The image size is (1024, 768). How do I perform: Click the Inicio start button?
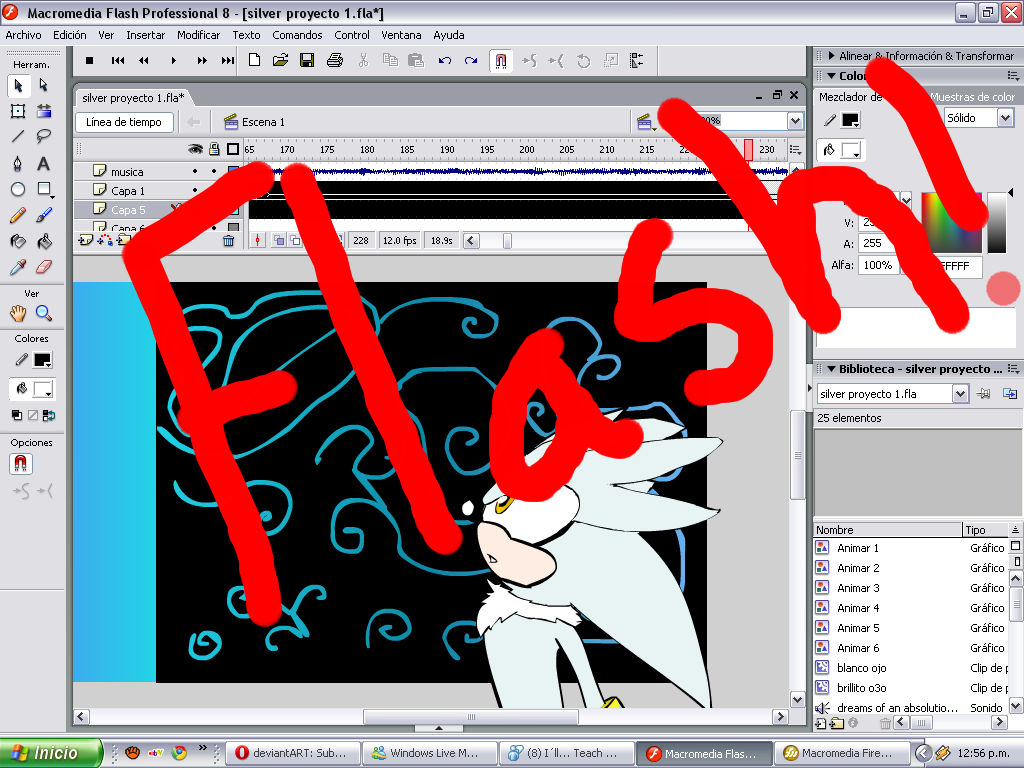pyautogui.click(x=51, y=753)
